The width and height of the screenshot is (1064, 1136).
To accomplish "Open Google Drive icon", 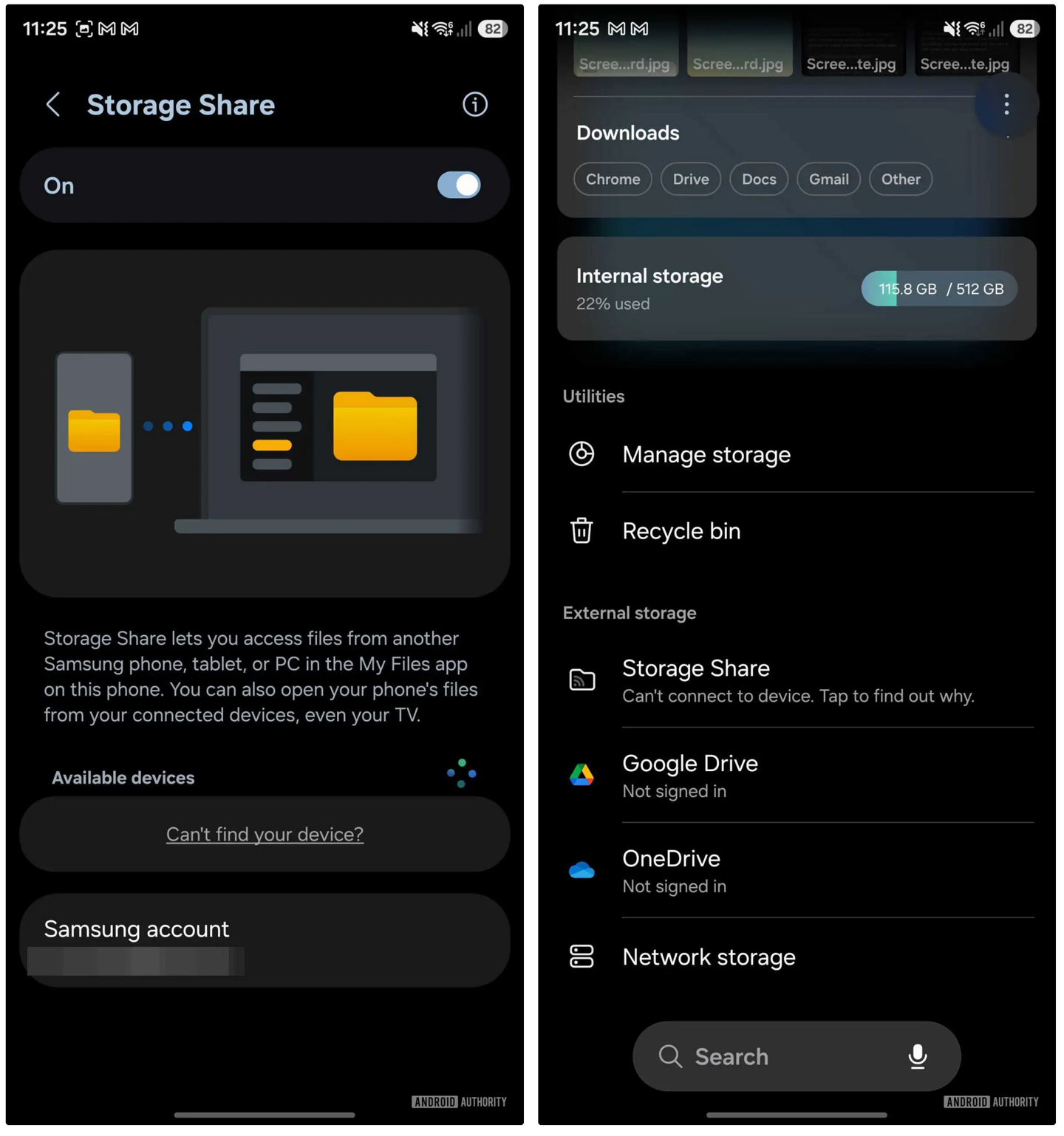I will tap(582, 775).
